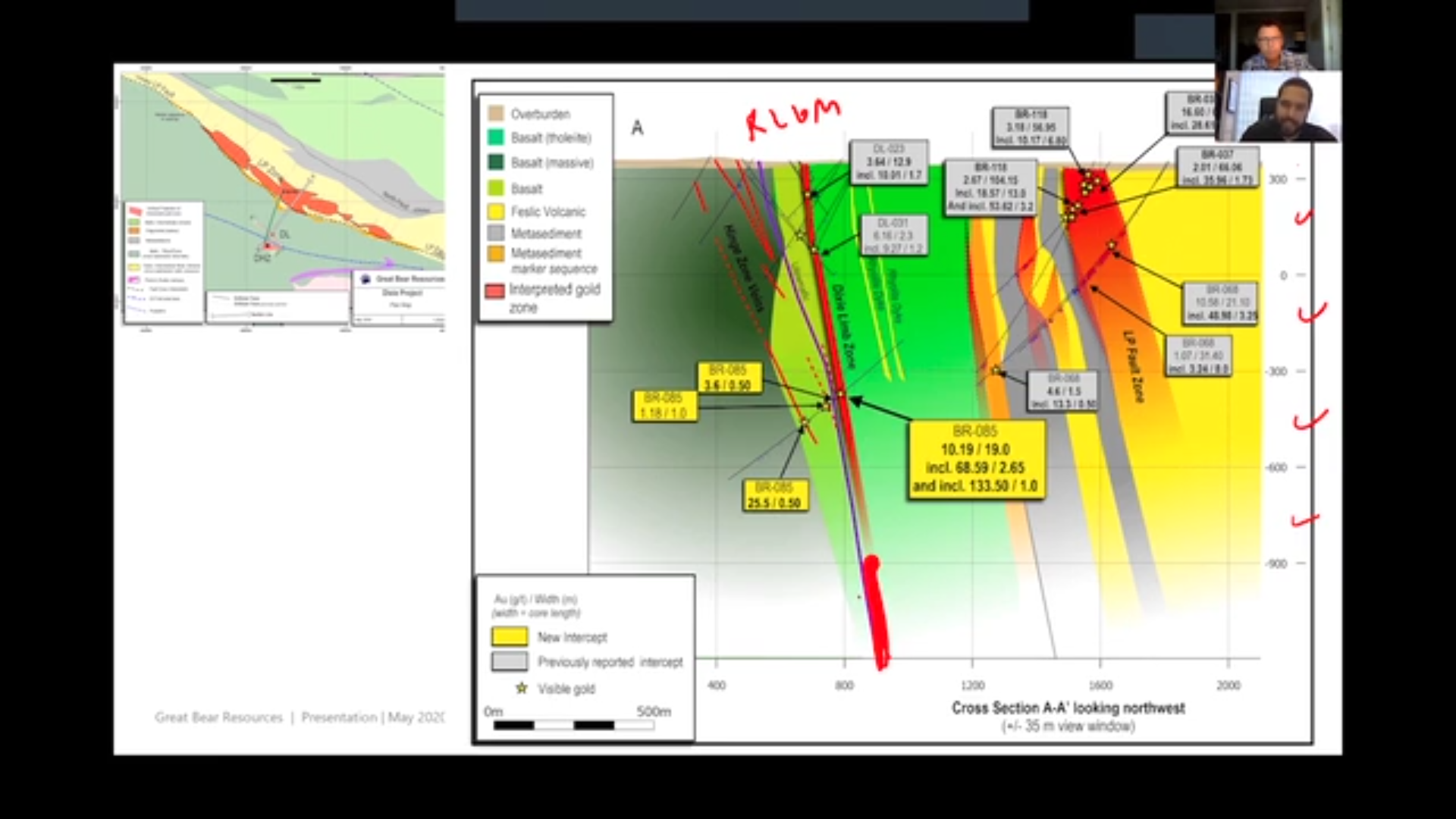Click the 0m to 500m scale bar
1456x819 pixels.
574,725
